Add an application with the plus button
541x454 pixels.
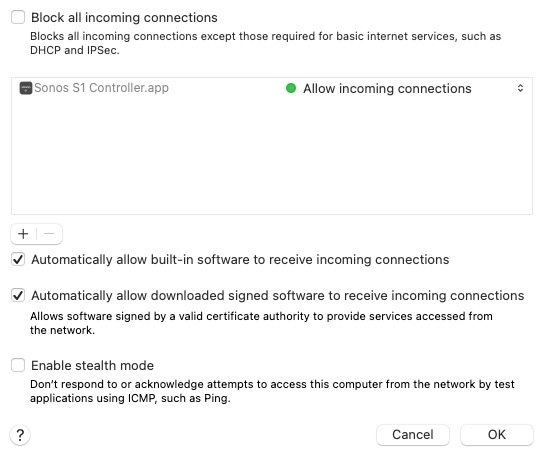tap(23, 234)
